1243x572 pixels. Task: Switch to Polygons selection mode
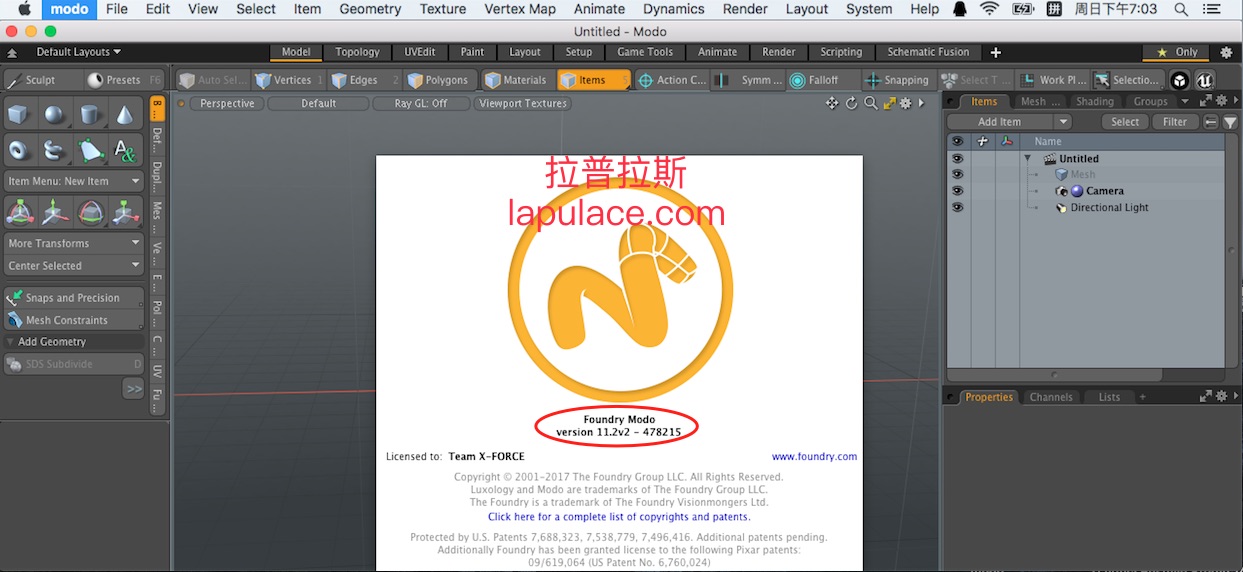440,80
